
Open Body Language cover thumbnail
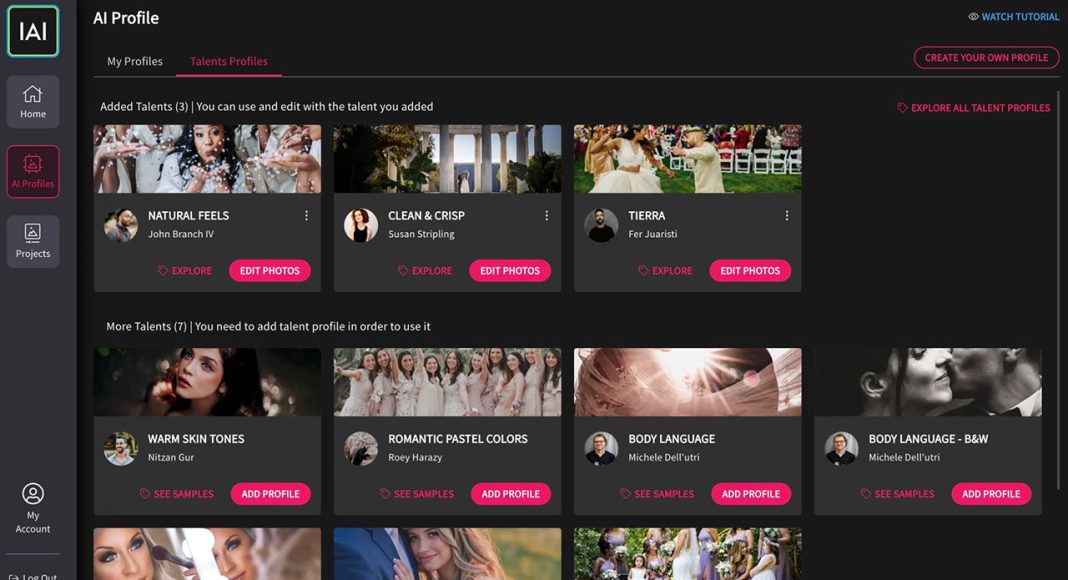(x=688, y=382)
